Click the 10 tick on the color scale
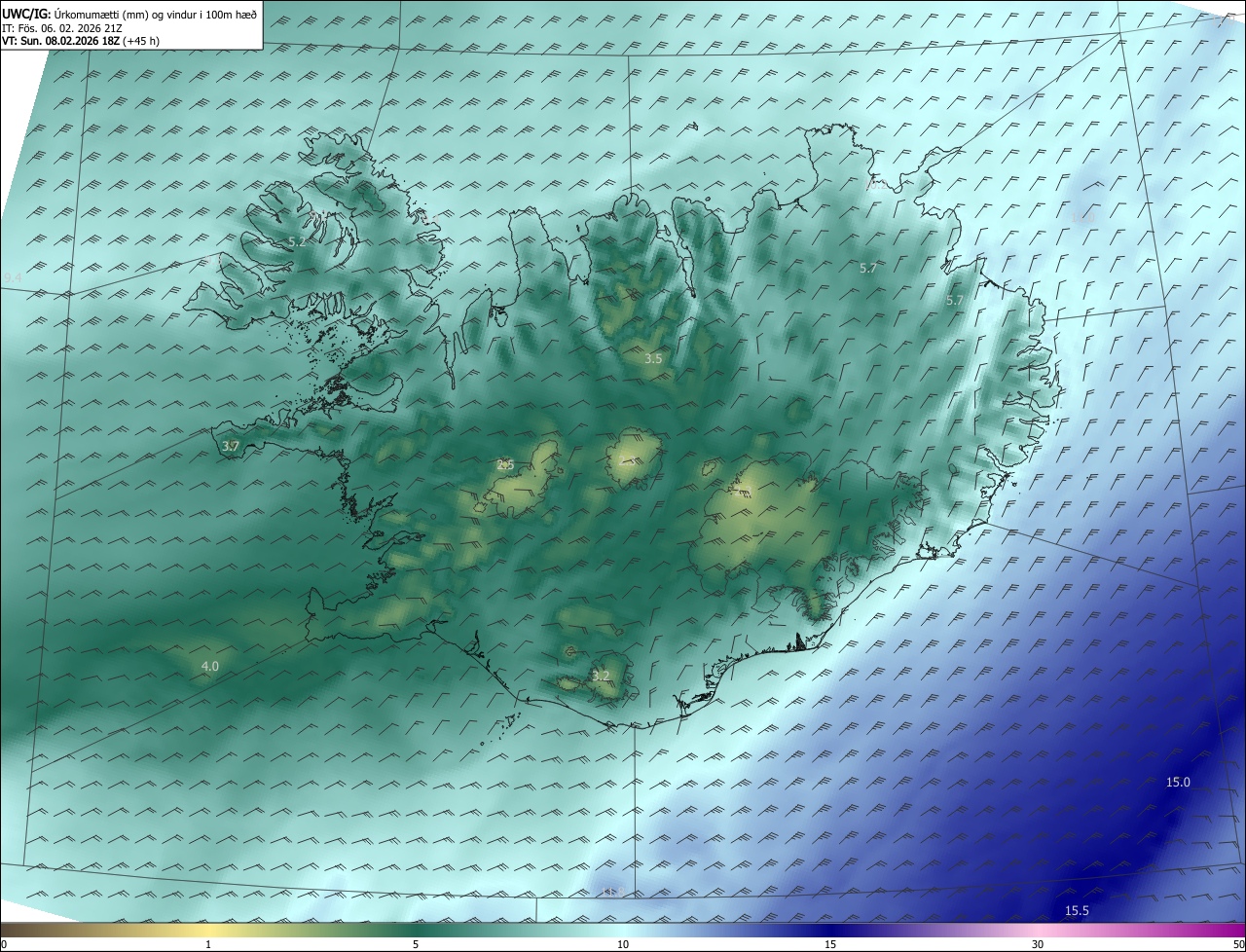This screenshot has width=1246, height=952. click(623, 945)
